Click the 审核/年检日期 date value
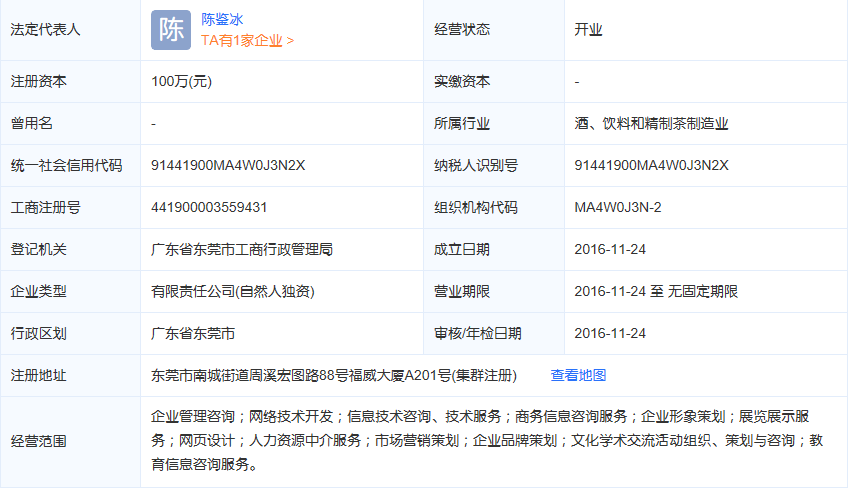The height and width of the screenshot is (488, 850). pos(610,333)
